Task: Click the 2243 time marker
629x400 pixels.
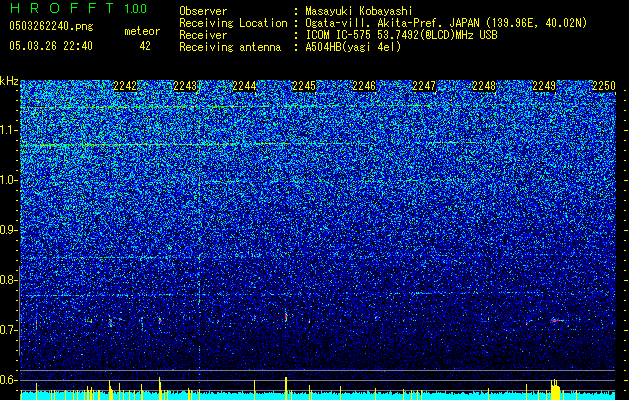Action: [x=185, y=86]
